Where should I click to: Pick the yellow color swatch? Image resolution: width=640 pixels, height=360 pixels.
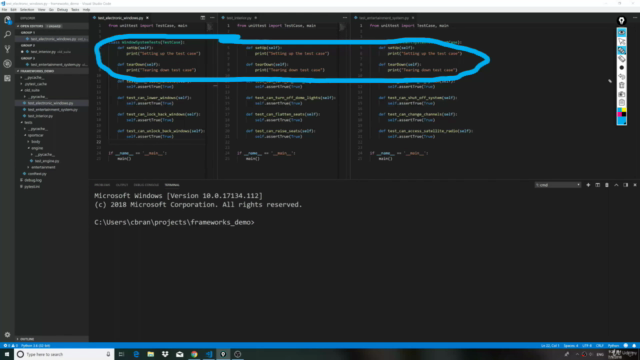click(624, 110)
